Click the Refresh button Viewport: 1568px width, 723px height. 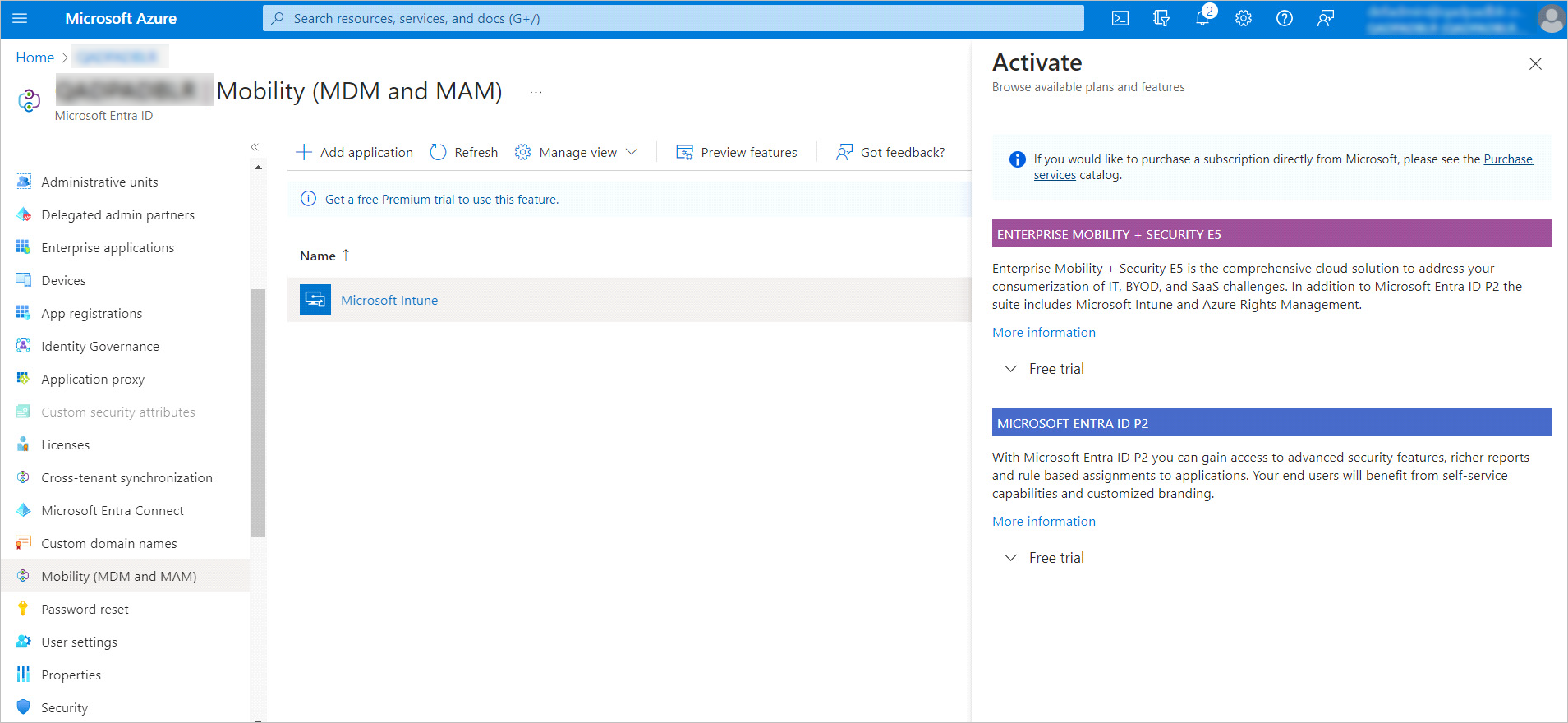(x=464, y=152)
